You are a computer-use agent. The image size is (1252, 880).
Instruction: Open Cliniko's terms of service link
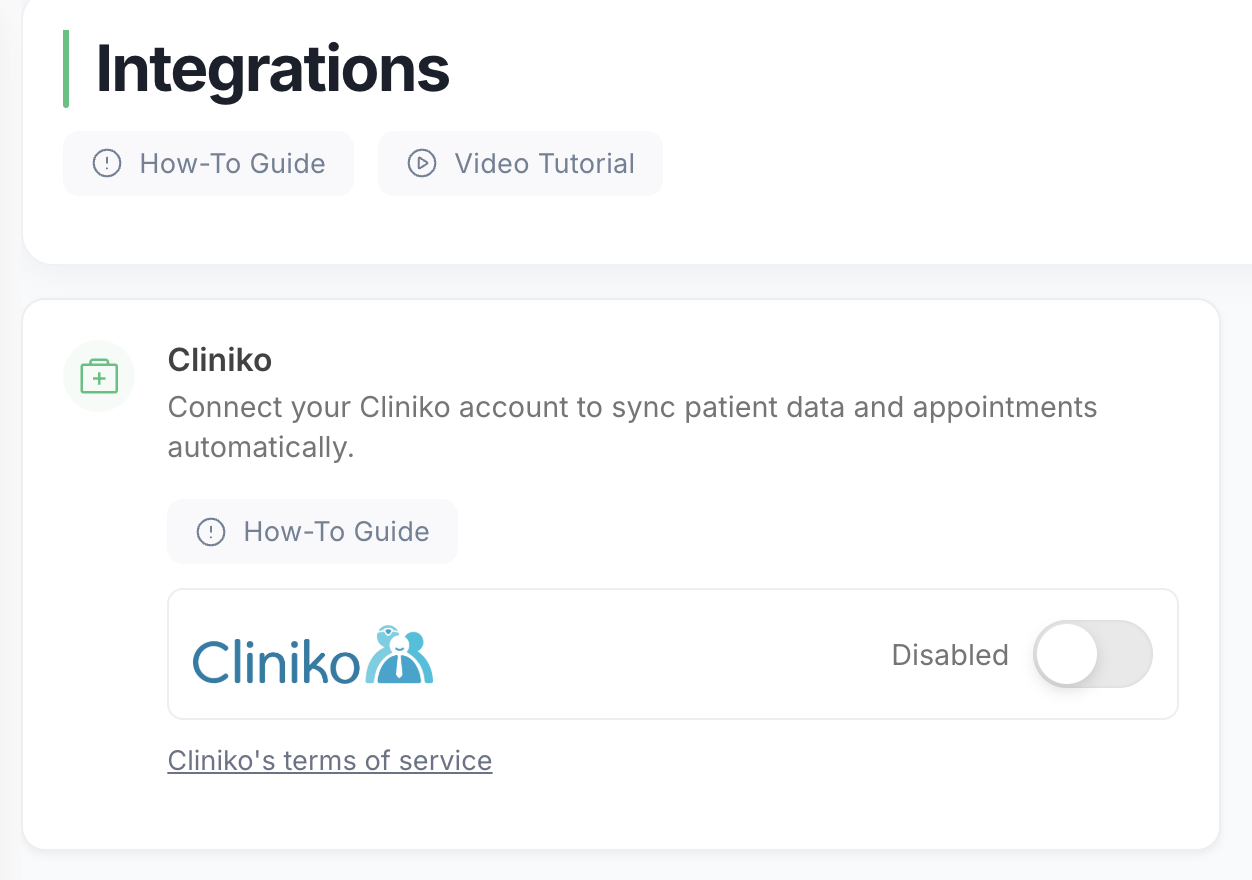pyautogui.click(x=330, y=761)
